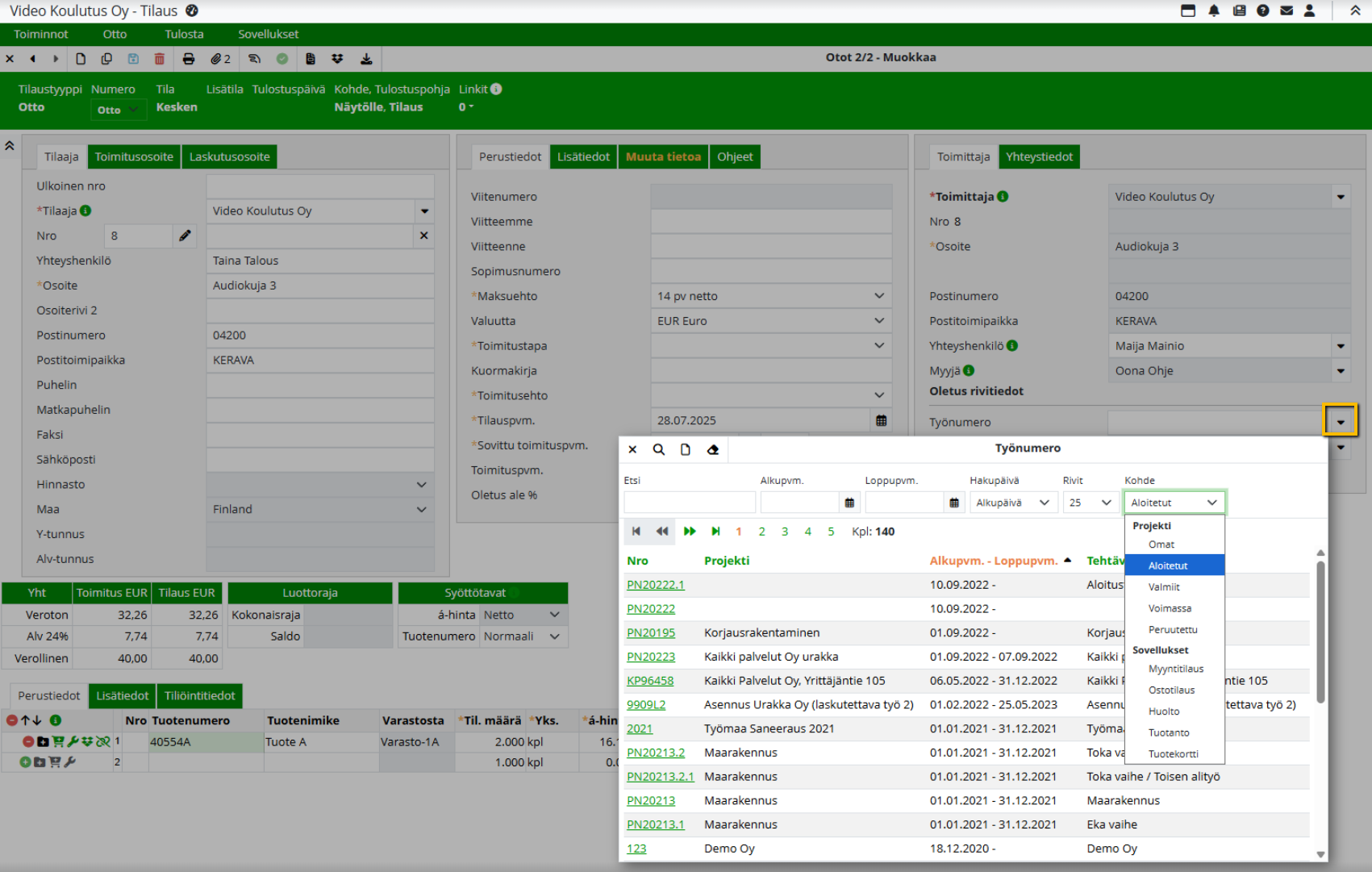Screen dimensions: 1372x872
Task: Open project link PN20195
Action: pos(651,633)
